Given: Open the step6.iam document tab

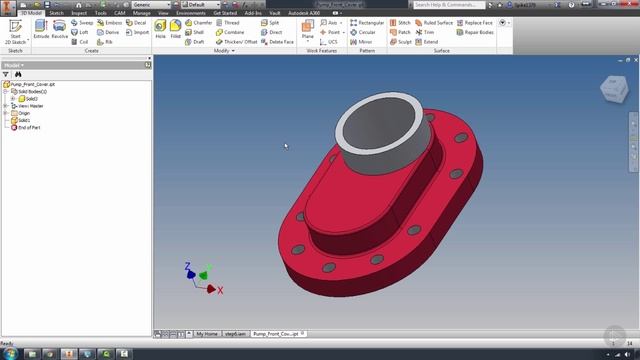Looking at the screenshot, I should tap(236, 334).
